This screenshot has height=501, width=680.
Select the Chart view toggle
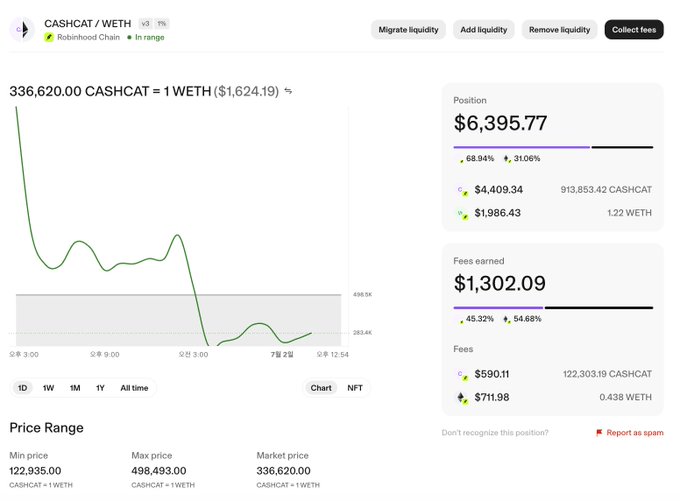pos(321,388)
